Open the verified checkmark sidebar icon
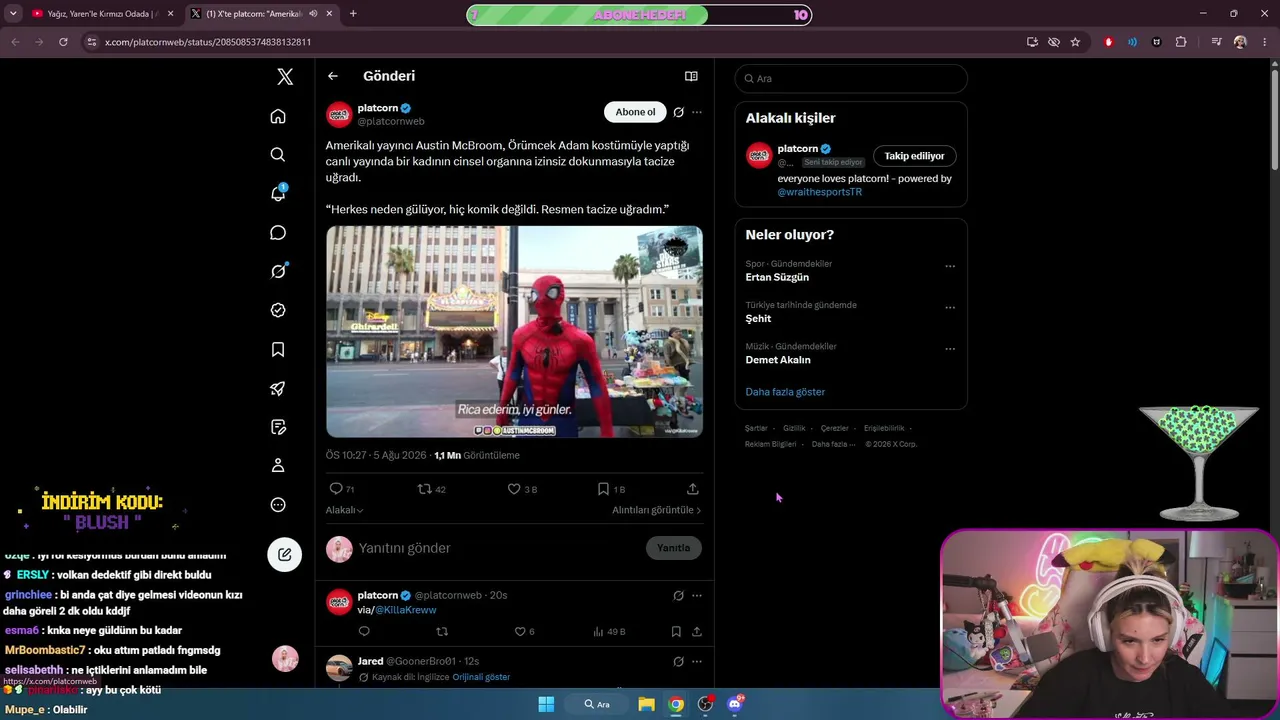The width and height of the screenshot is (1280, 720). click(x=278, y=310)
